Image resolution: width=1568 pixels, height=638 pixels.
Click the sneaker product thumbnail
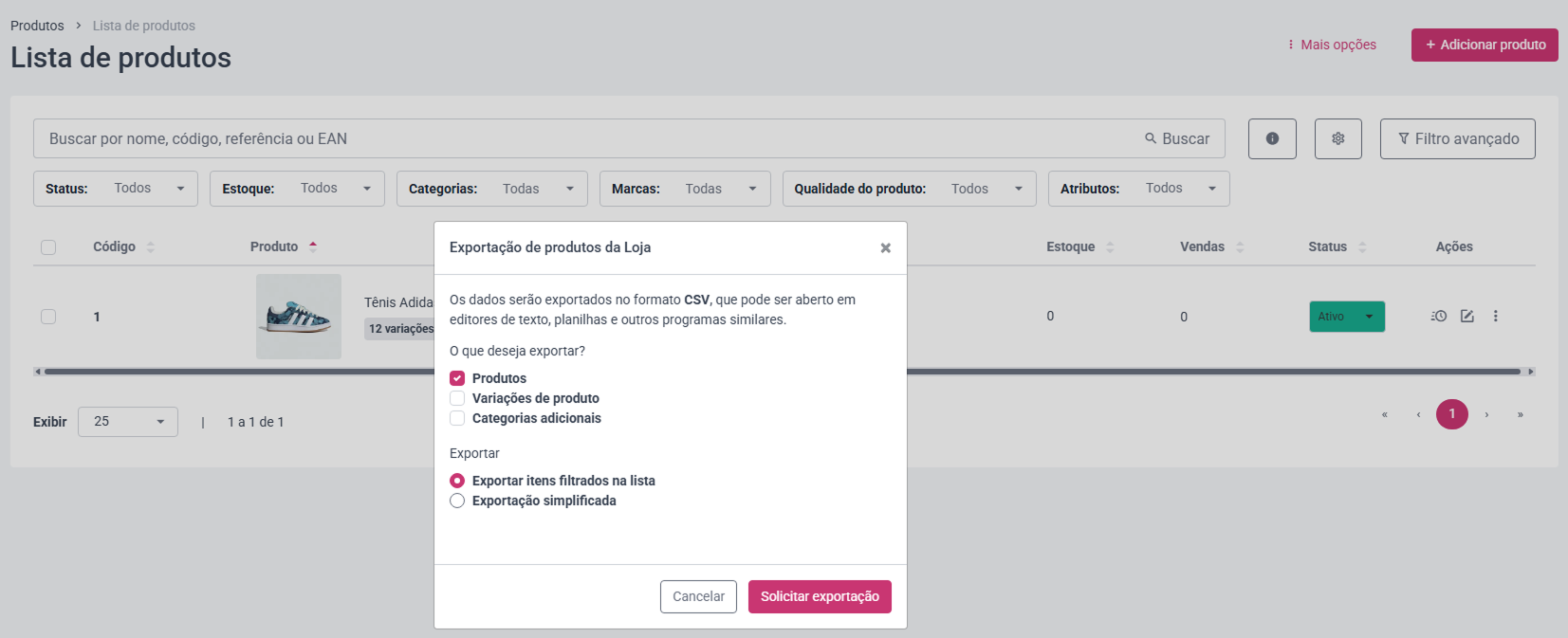click(x=299, y=317)
